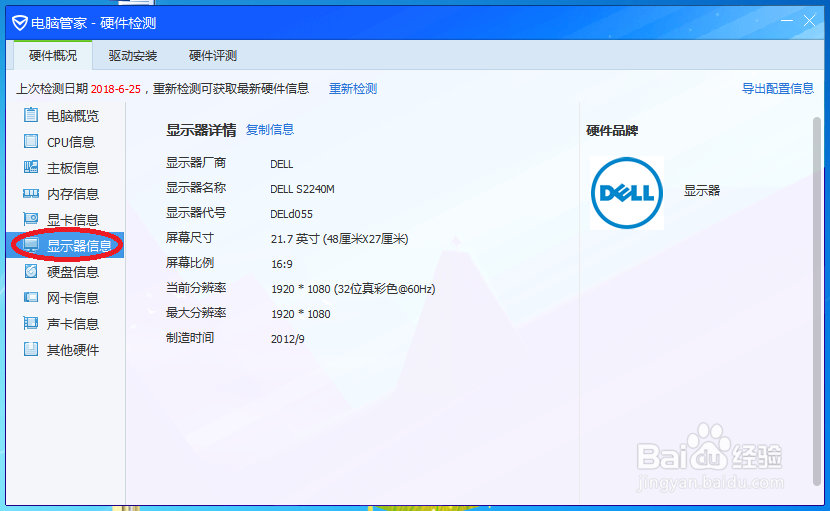The height and width of the screenshot is (511, 830).
Task: Click the 显卡信息 graphics card icon
Action: 31,219
